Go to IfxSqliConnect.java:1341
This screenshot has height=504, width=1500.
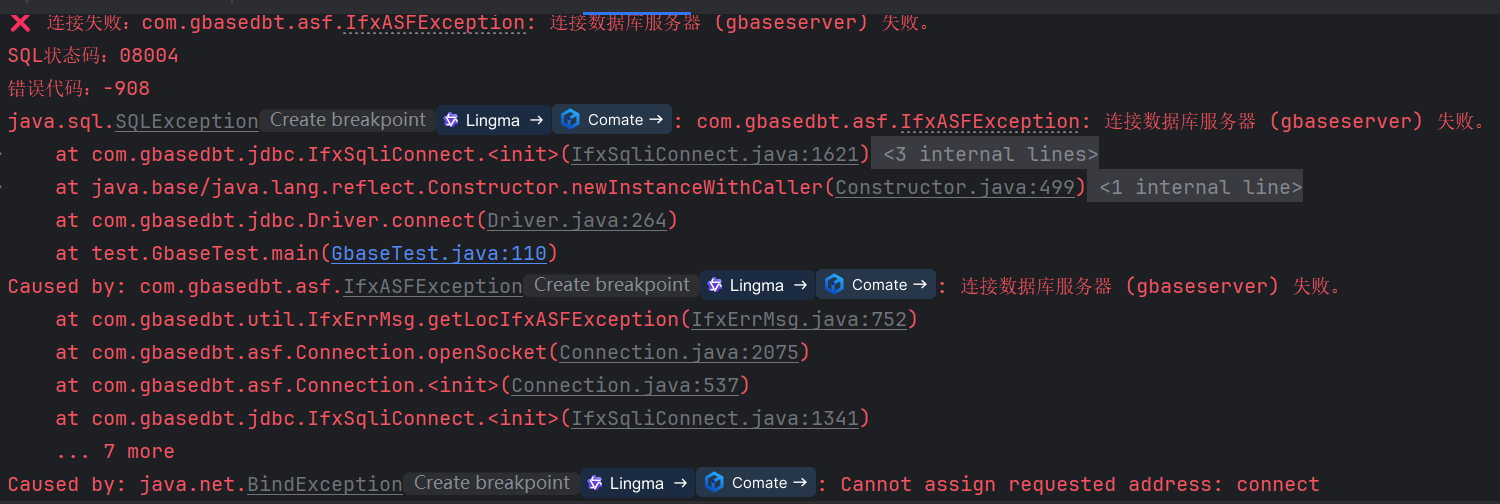pyautogui.click(x=715, y=418)
